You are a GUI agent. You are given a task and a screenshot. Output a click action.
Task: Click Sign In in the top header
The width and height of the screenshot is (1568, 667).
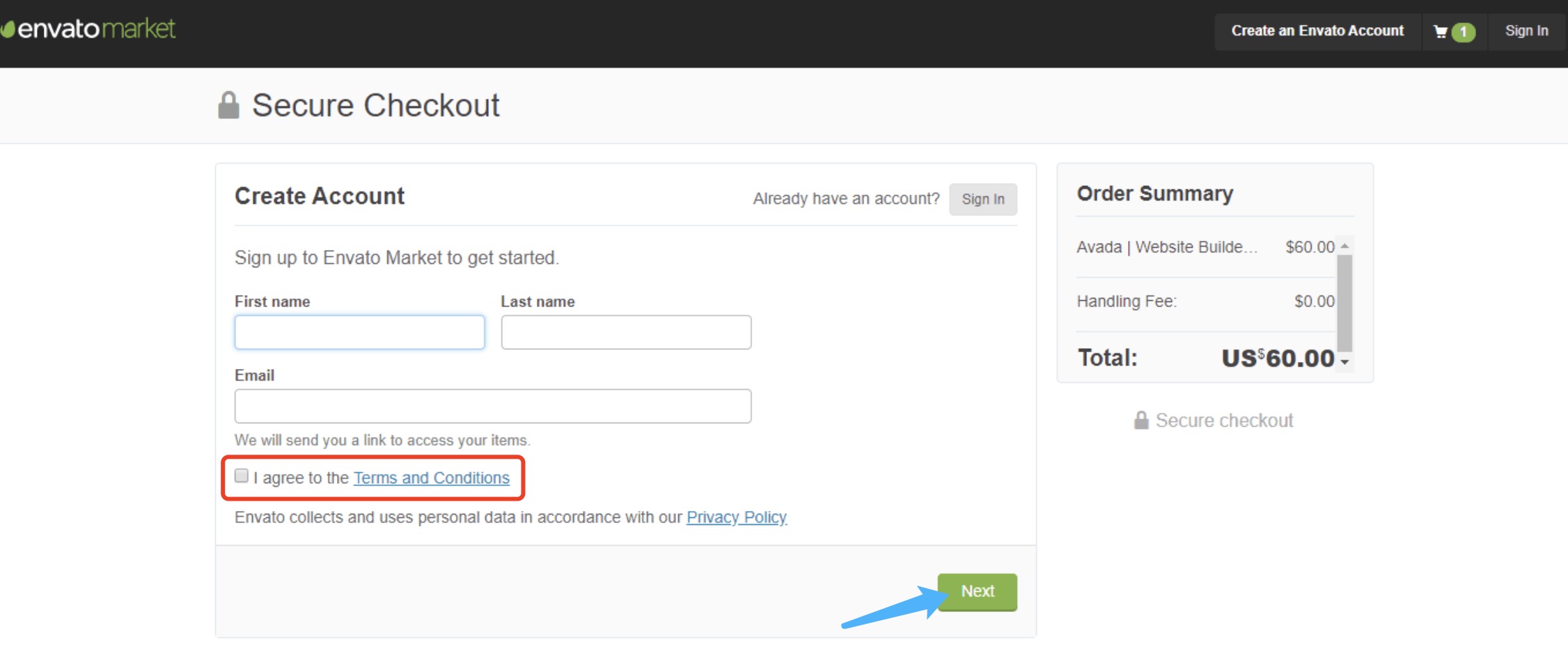tap(1526, 31)
